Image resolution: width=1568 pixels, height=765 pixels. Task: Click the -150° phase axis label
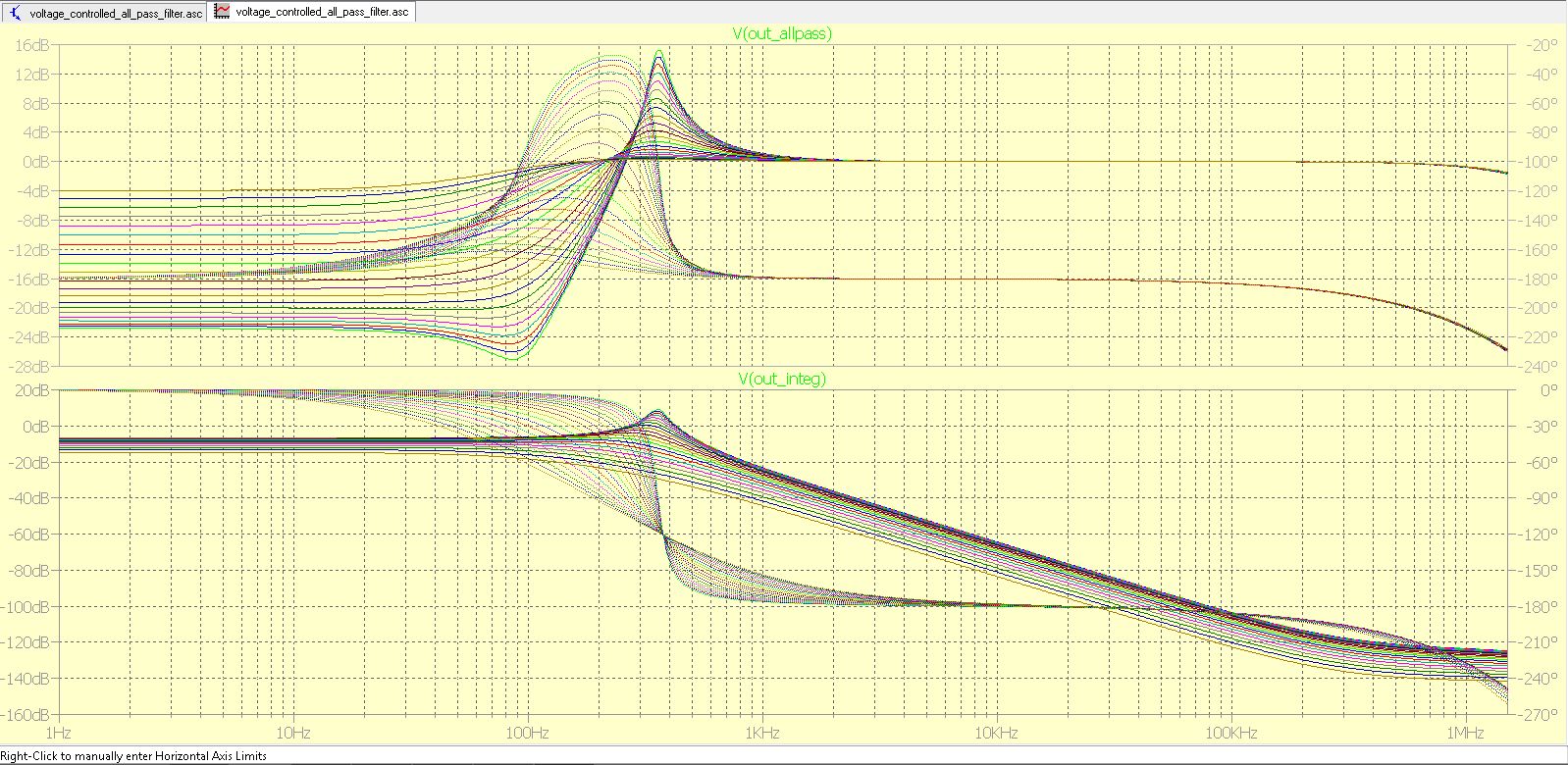pos(1540,571)
